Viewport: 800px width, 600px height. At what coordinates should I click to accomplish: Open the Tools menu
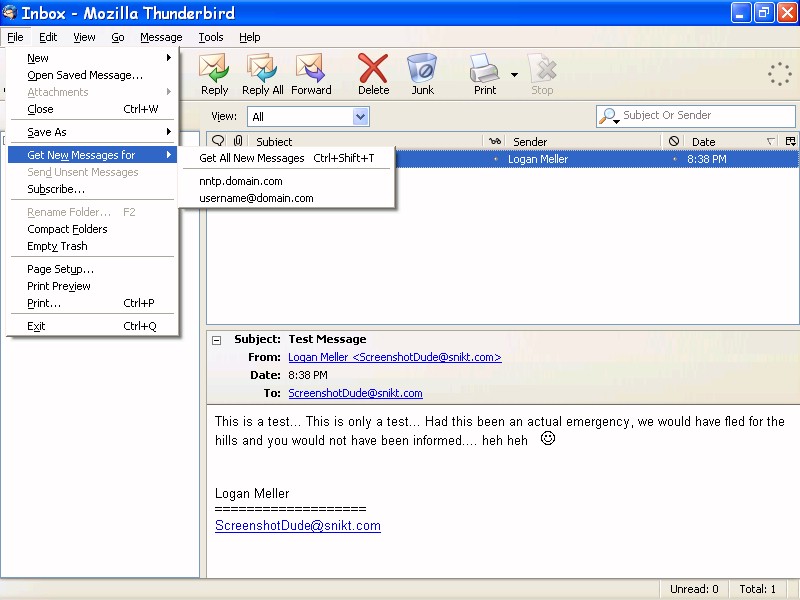coord(211,37)
